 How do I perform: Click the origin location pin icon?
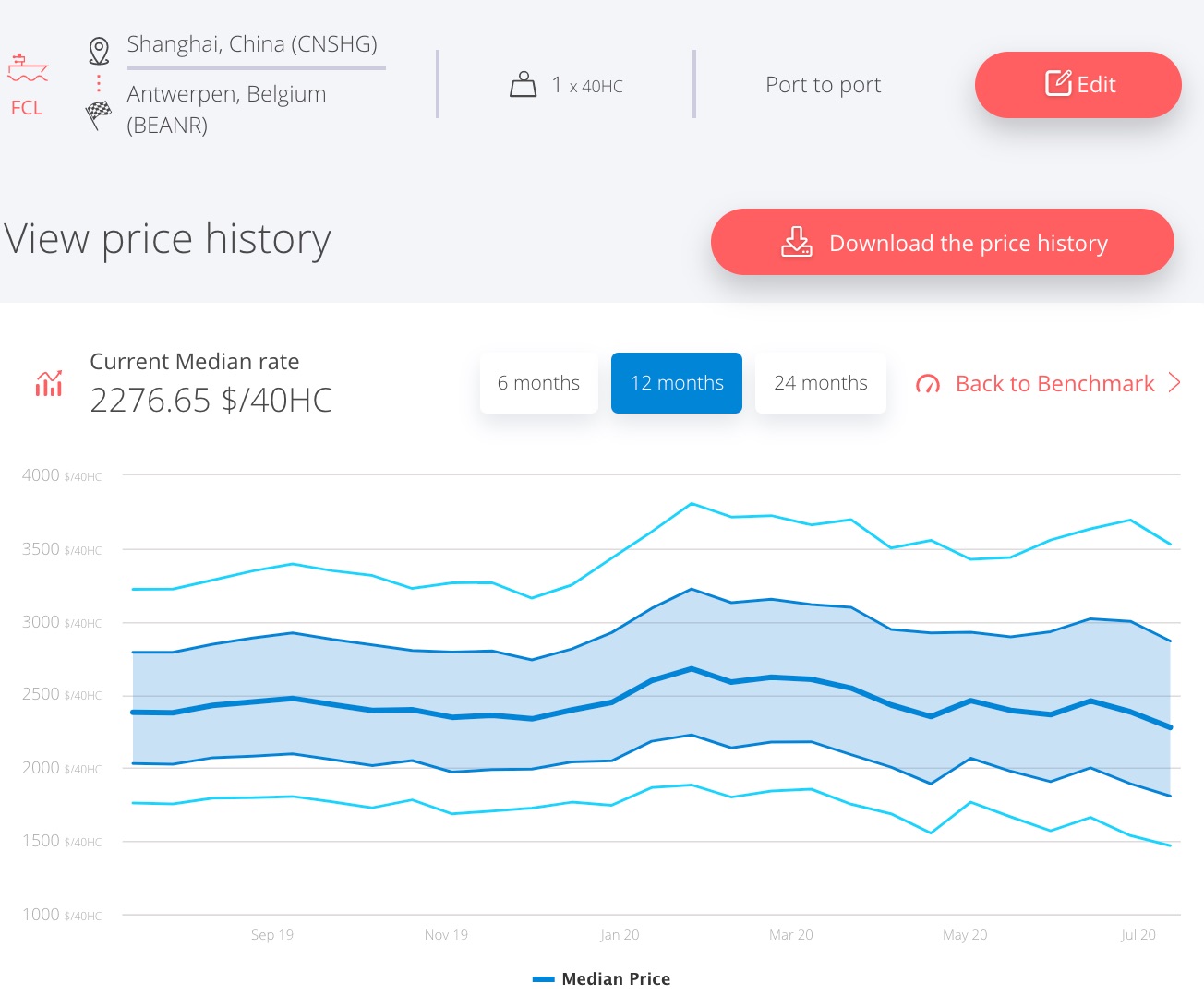pyautogui.click(x=99, y=51)
